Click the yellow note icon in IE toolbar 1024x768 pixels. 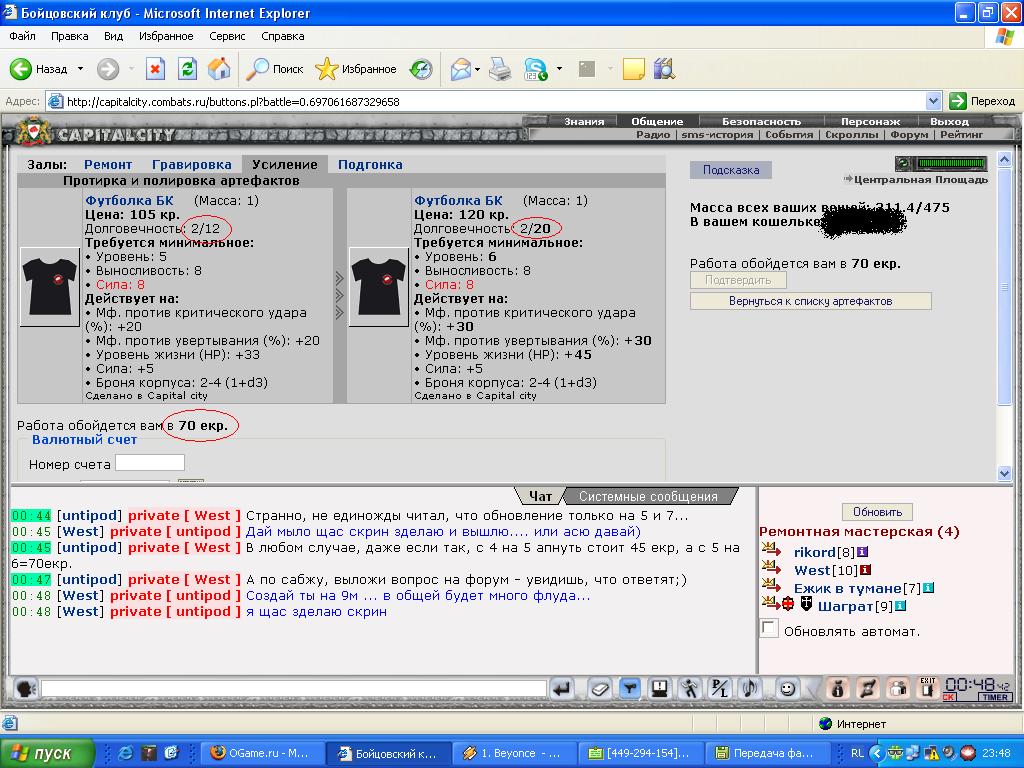(633, 69)
